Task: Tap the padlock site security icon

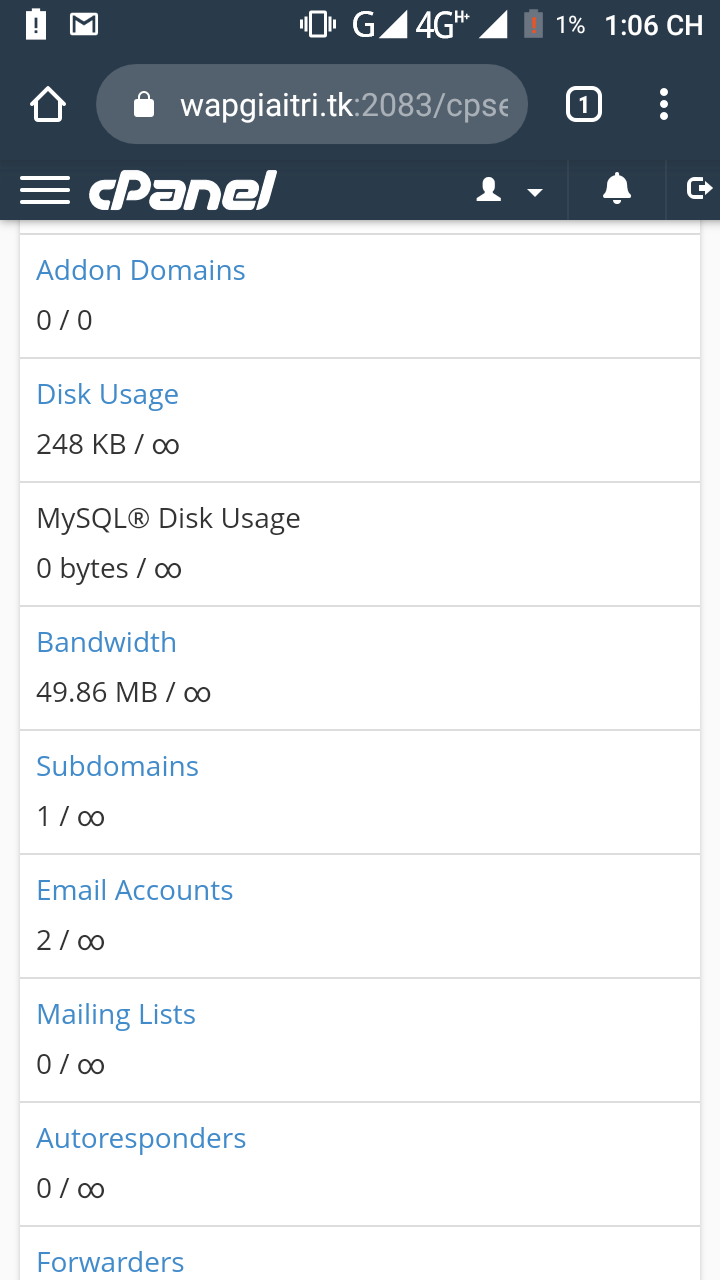Action: pos(145,105)
